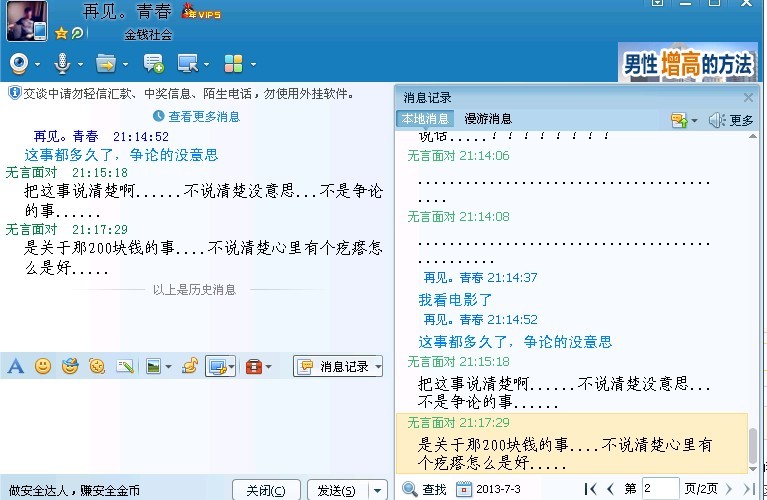Send a window shake nudge
The image size is (767, 500).
click(97, 367)
